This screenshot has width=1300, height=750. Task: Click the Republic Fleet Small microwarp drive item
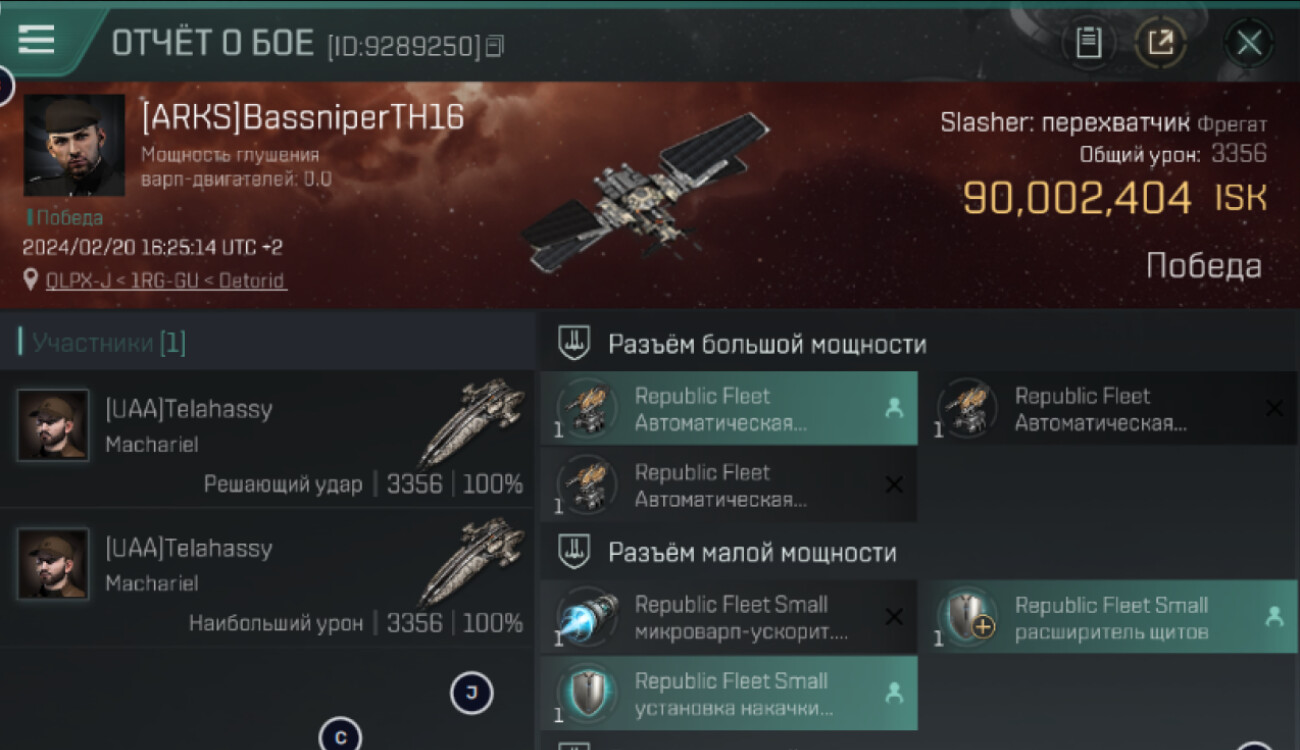729,618
